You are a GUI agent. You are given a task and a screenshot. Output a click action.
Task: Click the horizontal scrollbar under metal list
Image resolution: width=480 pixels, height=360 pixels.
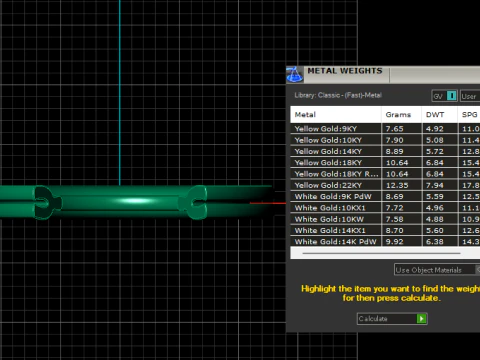click(381, 253)
